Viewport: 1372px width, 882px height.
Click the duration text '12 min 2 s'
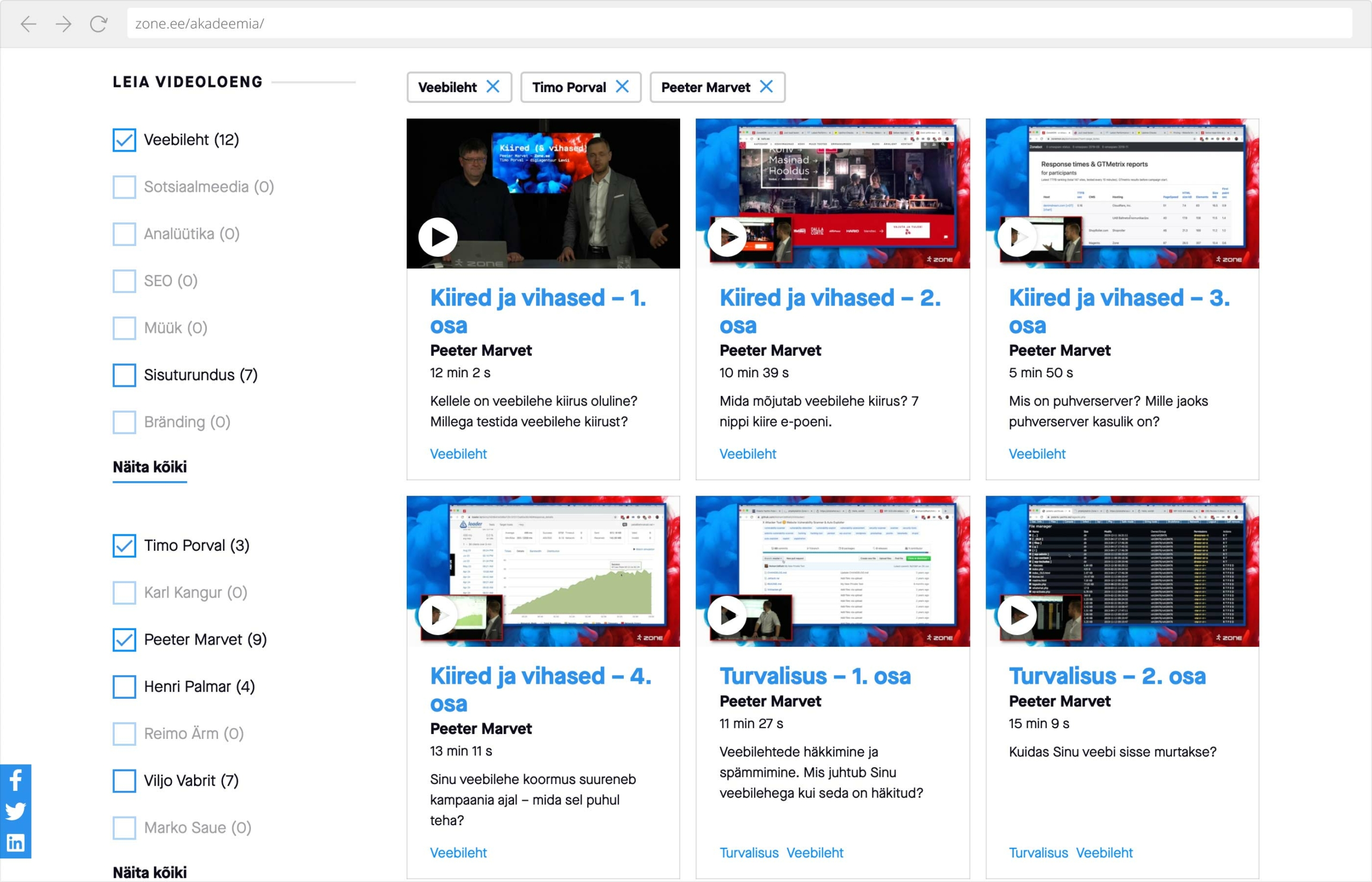460,373
